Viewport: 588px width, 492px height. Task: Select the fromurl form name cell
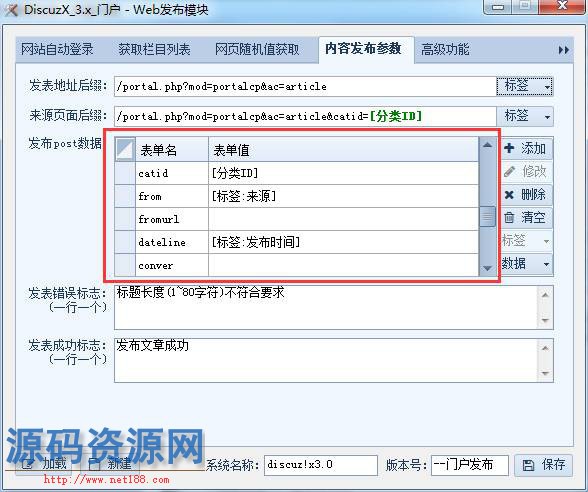pos(172,219)
